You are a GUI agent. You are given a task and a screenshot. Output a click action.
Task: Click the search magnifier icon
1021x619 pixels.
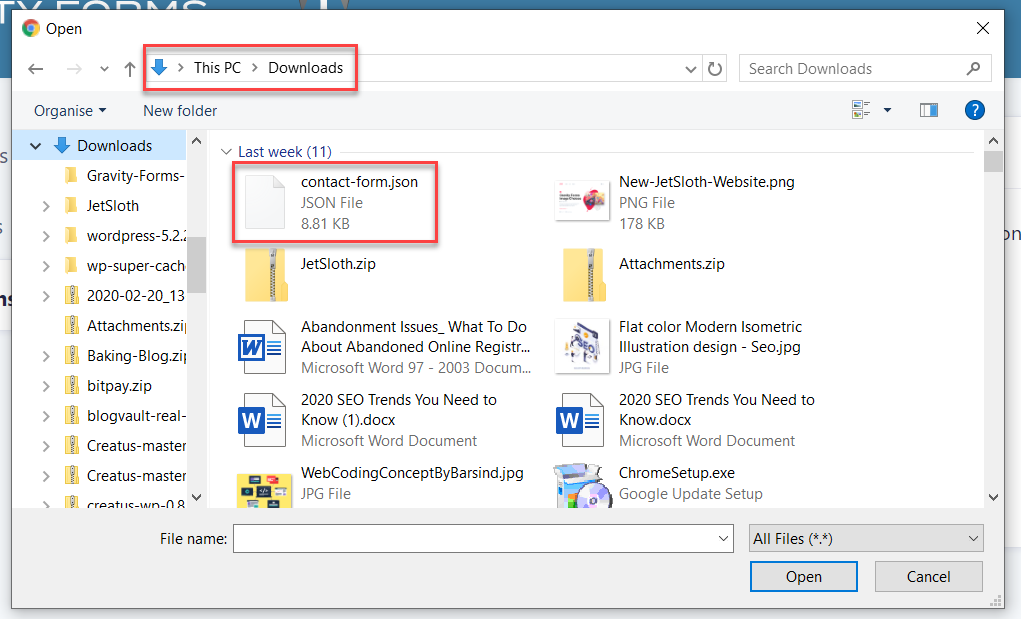tap(973, 68)
